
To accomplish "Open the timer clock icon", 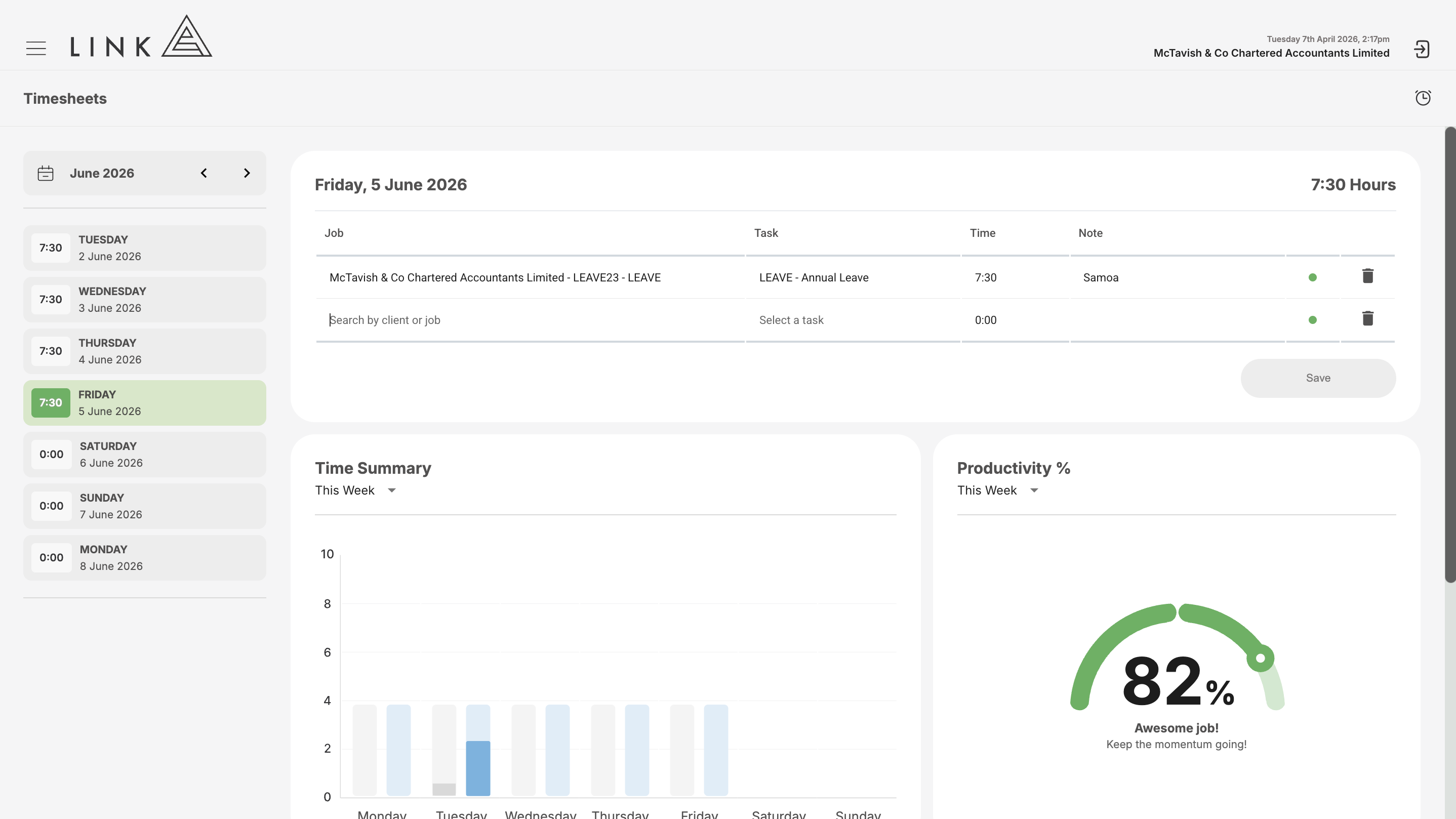I will (x=1423, y=98).
